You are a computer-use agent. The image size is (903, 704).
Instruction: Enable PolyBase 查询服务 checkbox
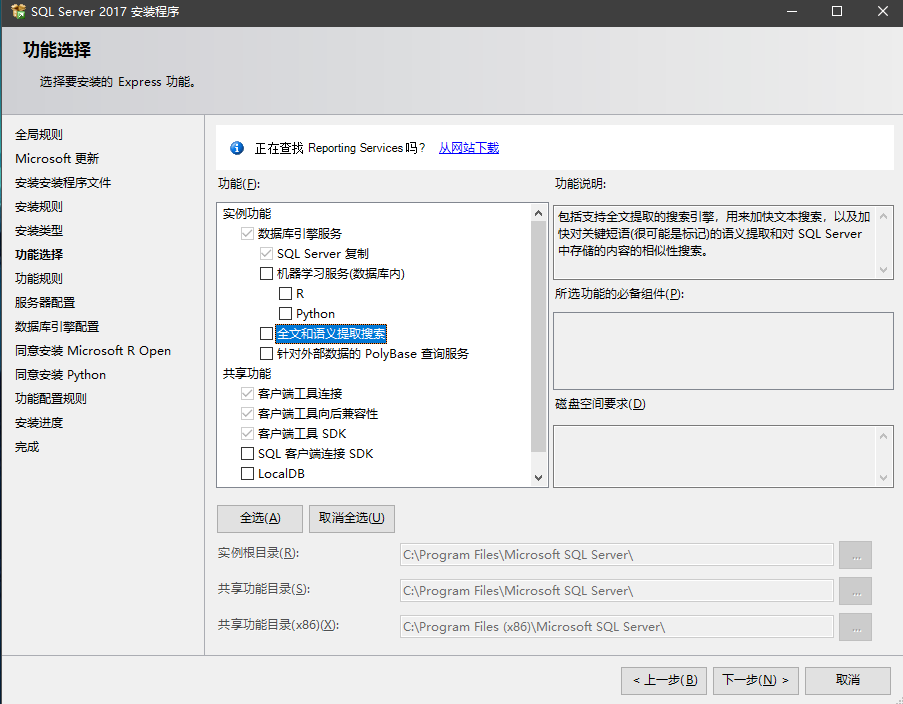point(266,354)
